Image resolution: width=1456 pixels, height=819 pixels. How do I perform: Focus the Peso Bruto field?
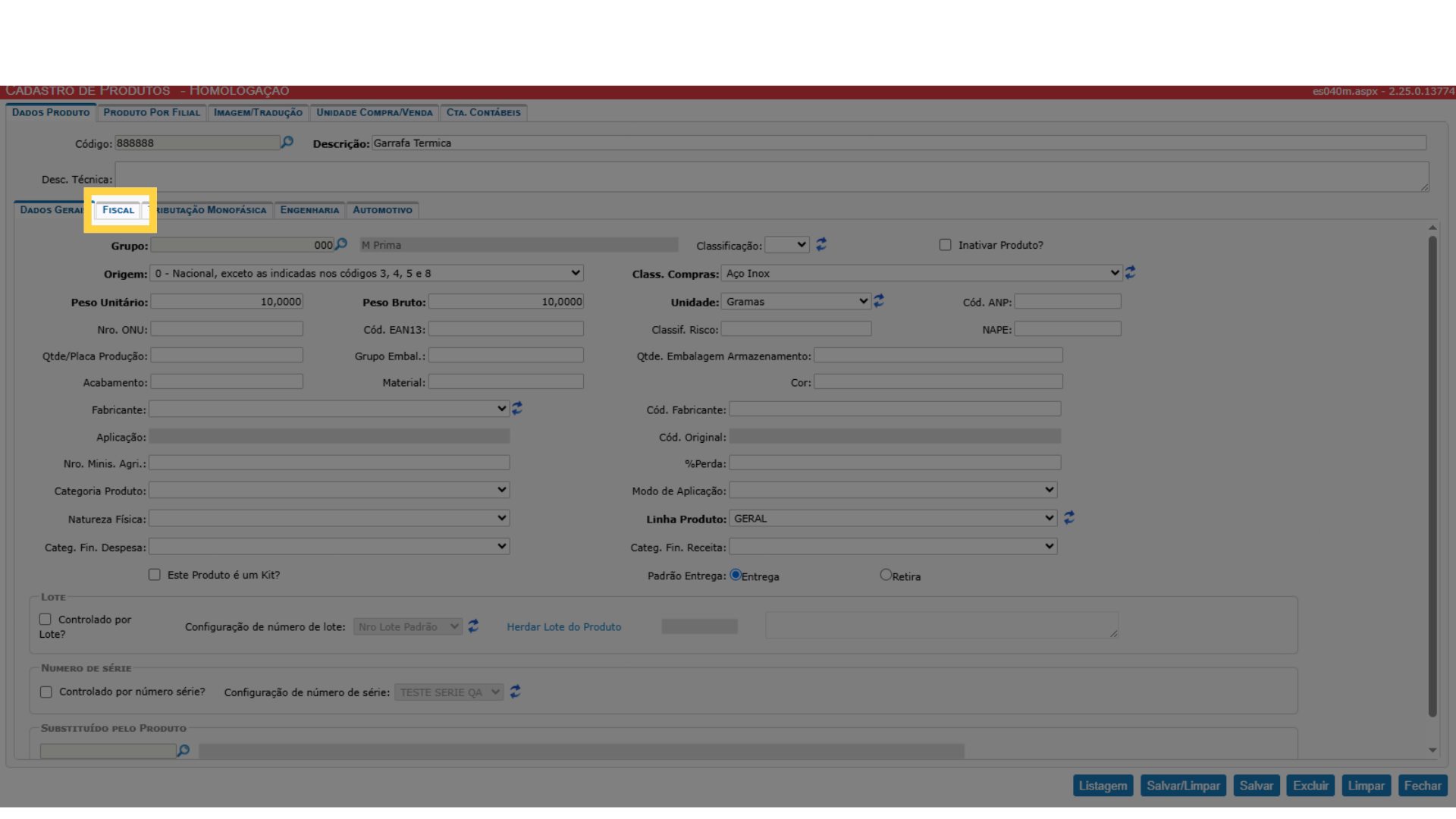click(x=506, y=301)
